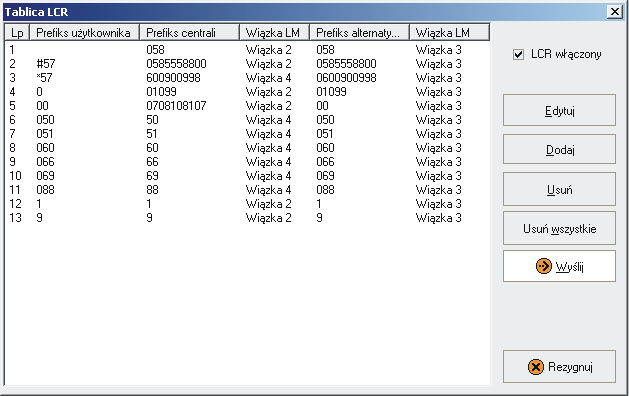
Task: Click Wiązka 4 in row 3
Action: [268, 77]
